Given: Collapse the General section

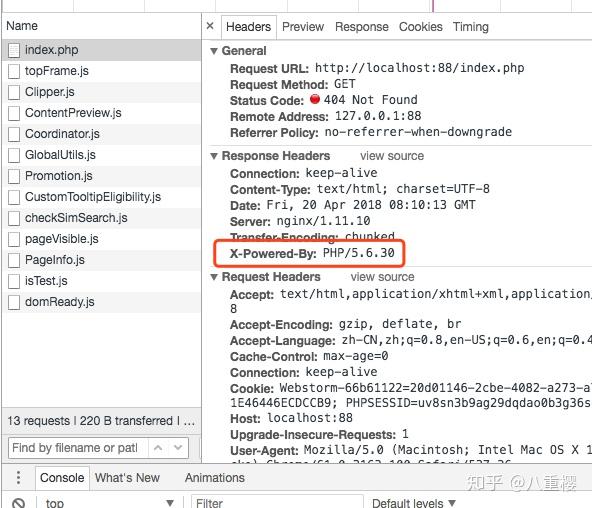Looking at the screenshot, I should (x=214, y=51).
